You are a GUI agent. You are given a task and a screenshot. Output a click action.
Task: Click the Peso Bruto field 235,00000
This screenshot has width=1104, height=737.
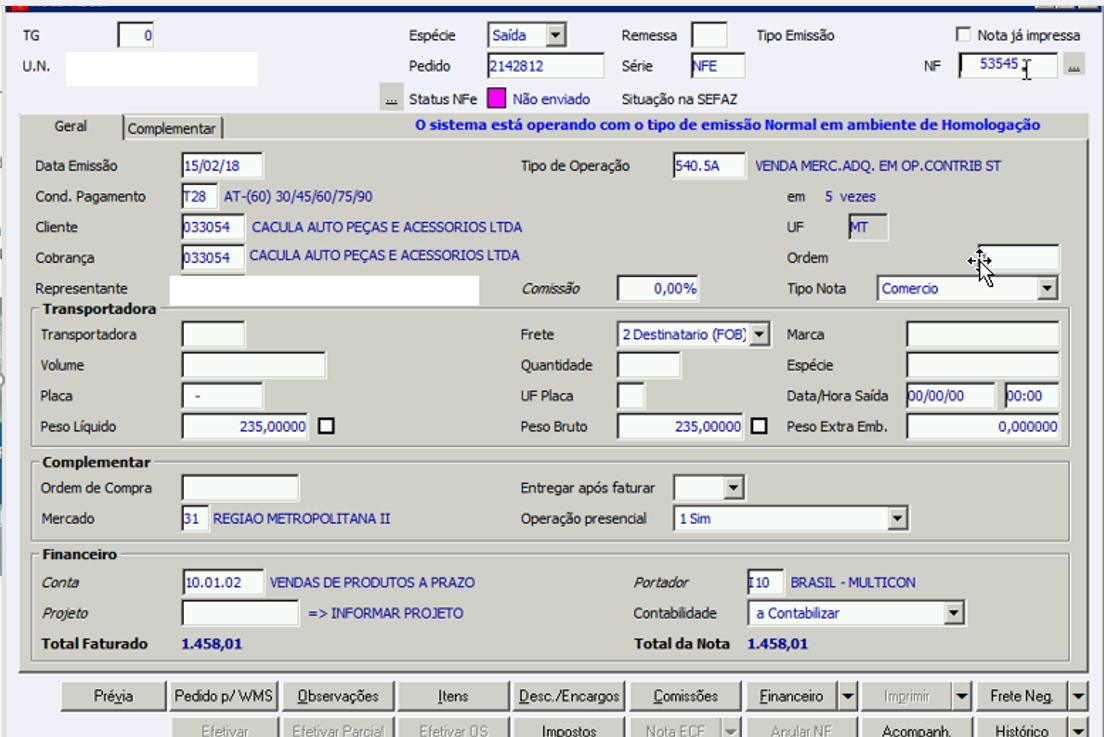(679, 427)
